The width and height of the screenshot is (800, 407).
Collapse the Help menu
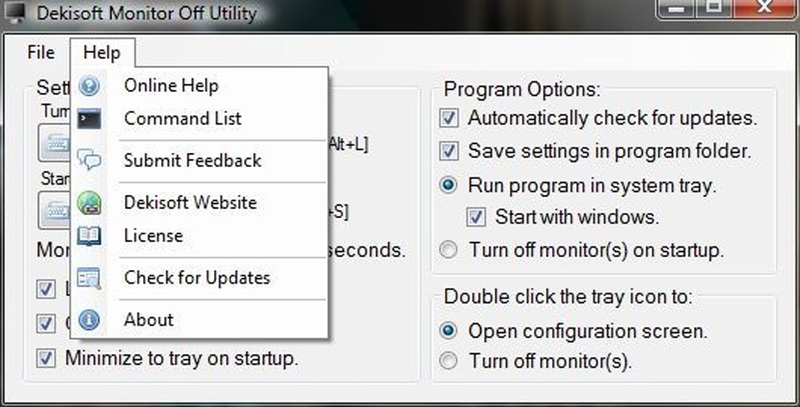coord(102,53)
